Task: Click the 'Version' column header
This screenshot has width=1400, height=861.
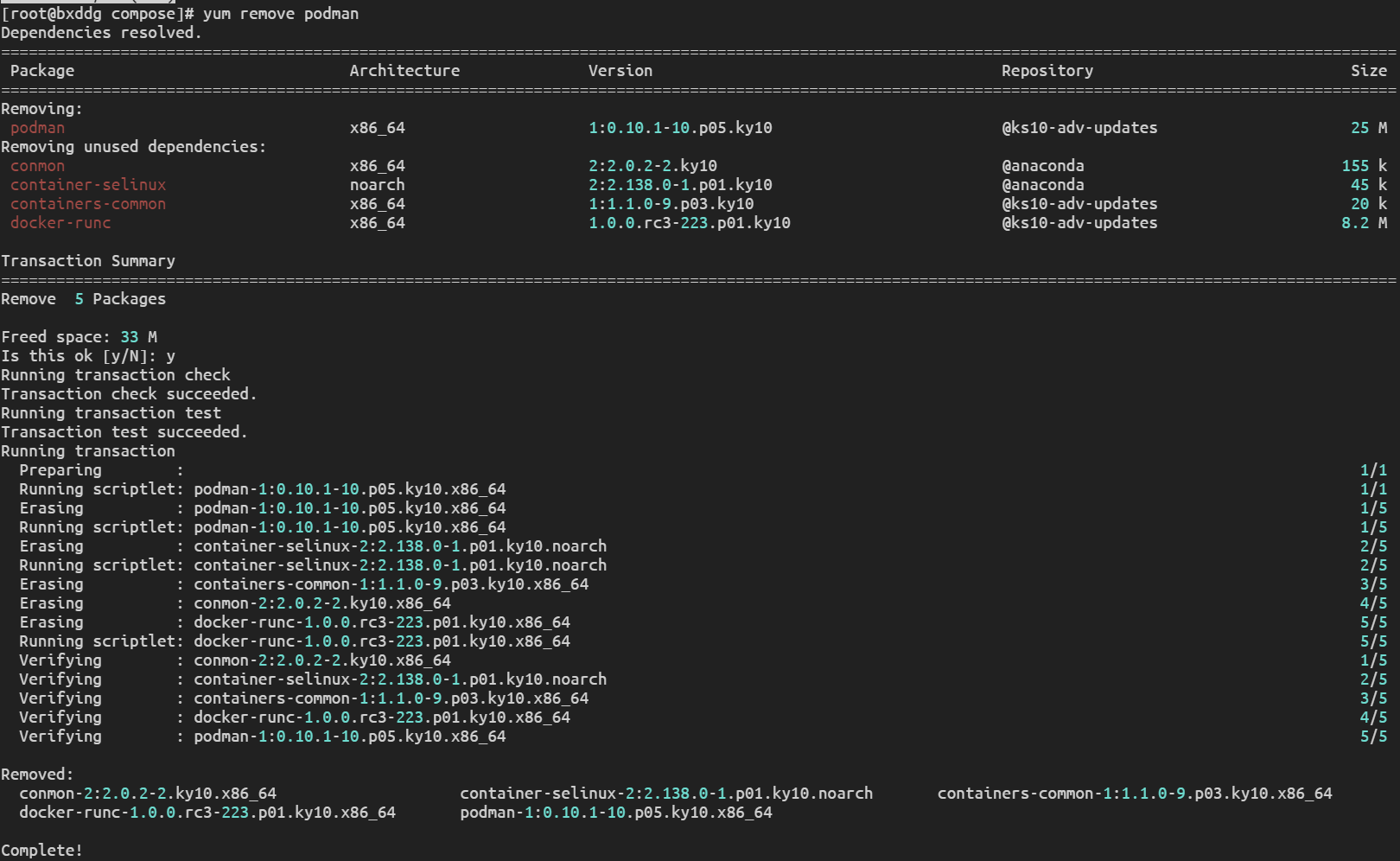Action: tap(620, 71)
